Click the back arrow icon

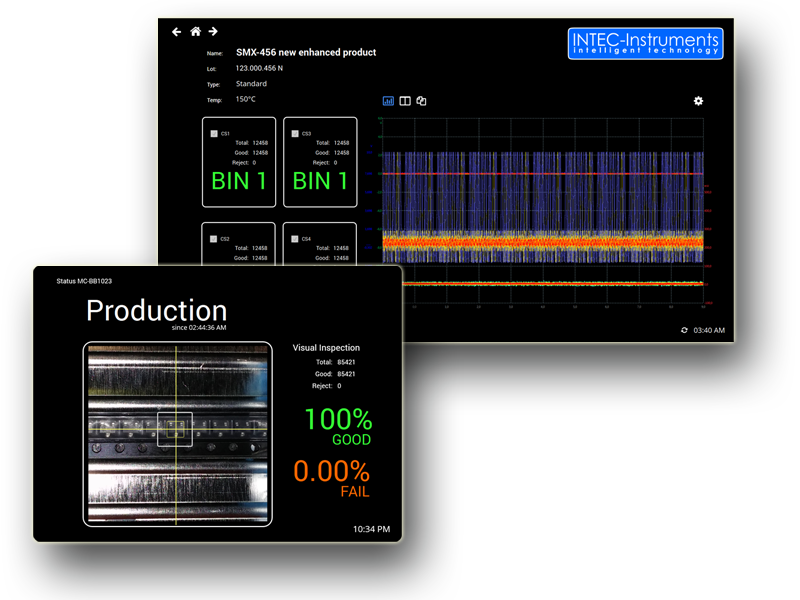tap(177, 32)
